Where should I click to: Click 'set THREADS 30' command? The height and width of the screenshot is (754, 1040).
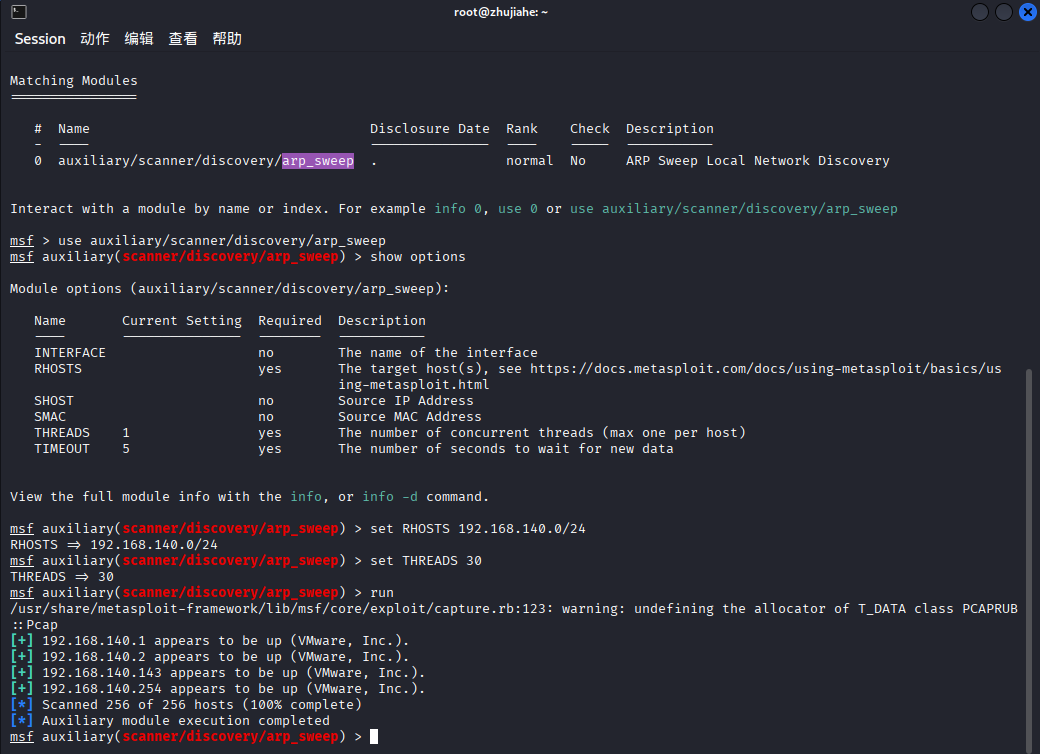pyautogui.click(x=426, y=560)
